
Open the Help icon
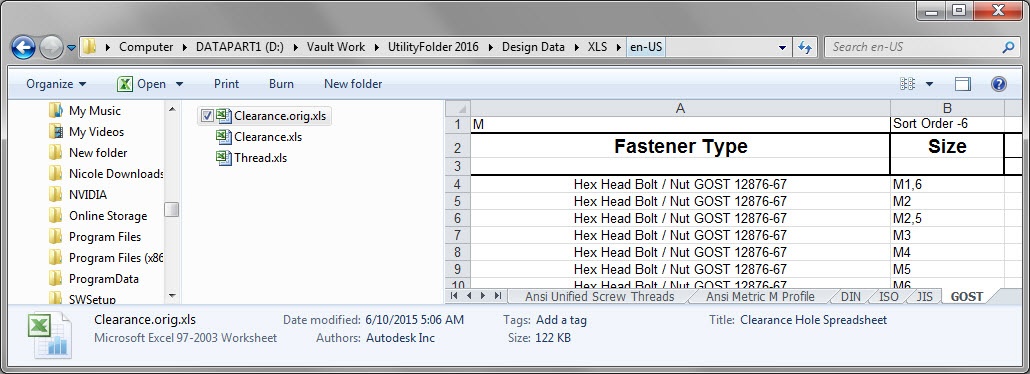[x=998, y=84]
